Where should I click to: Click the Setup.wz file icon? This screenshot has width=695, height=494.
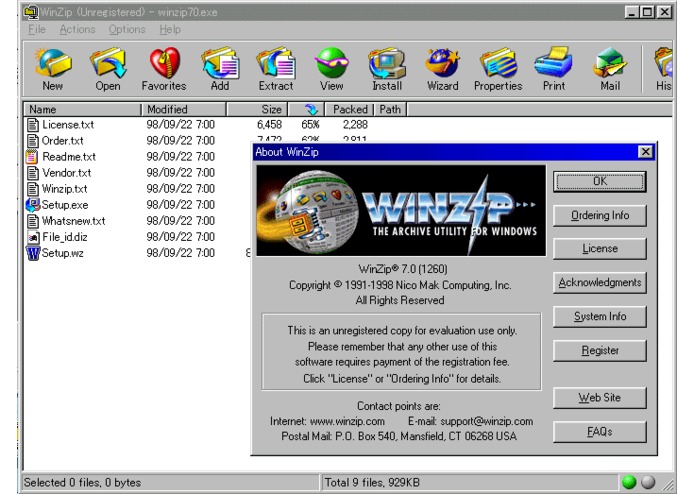click(33, 253)
